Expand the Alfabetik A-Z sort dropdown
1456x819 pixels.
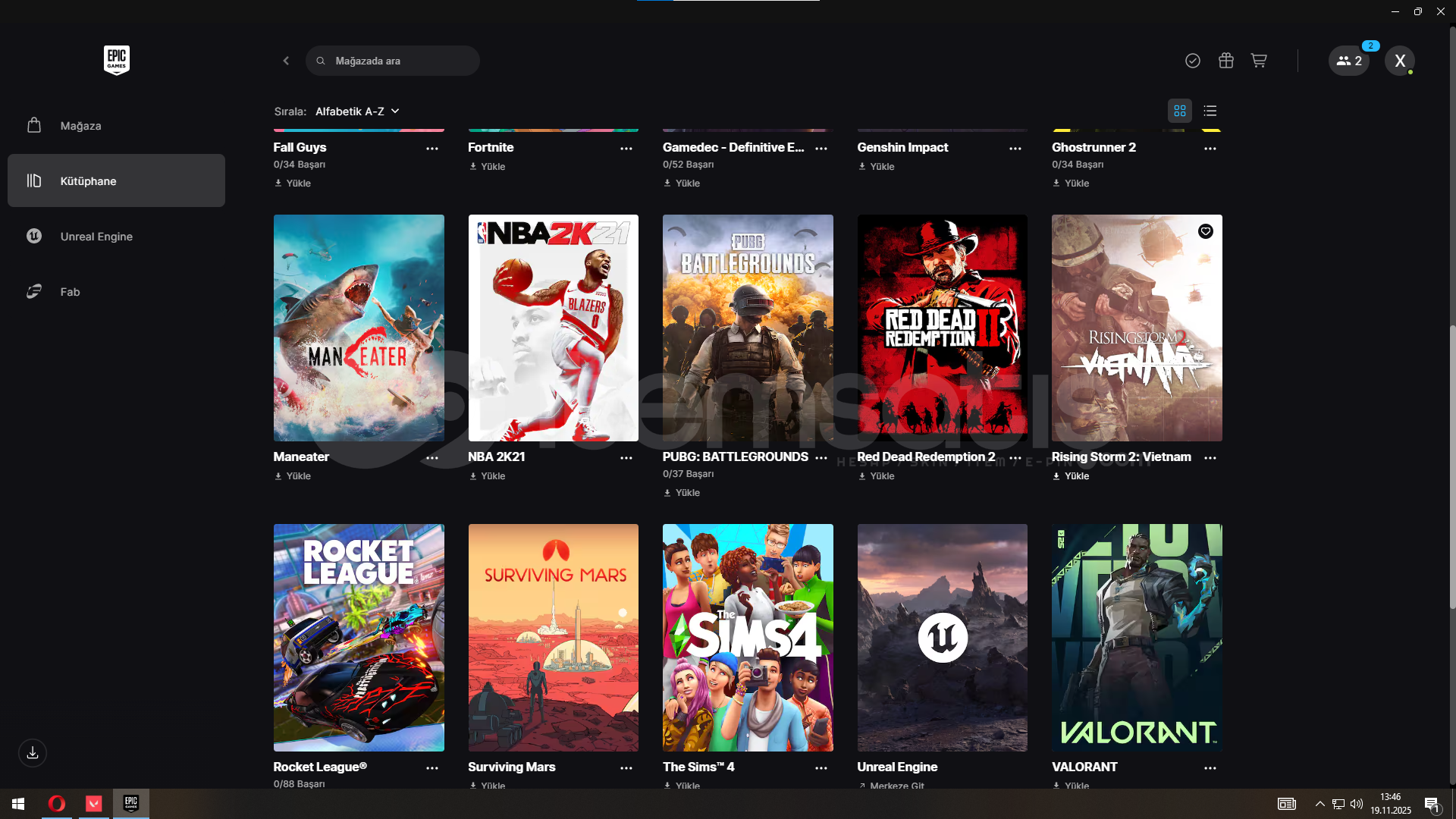tap(357, 111)
